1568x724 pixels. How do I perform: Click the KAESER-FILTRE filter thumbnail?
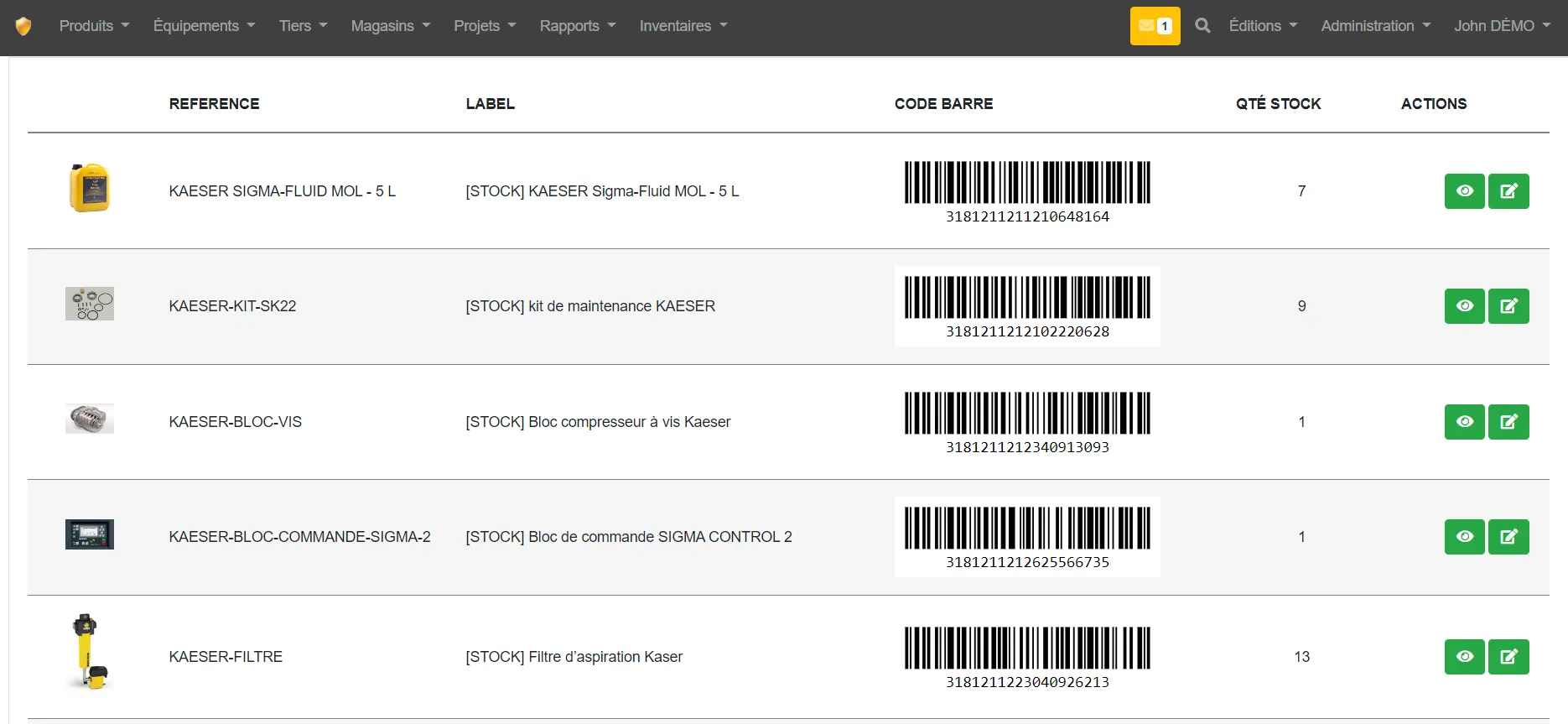point(90,652)
